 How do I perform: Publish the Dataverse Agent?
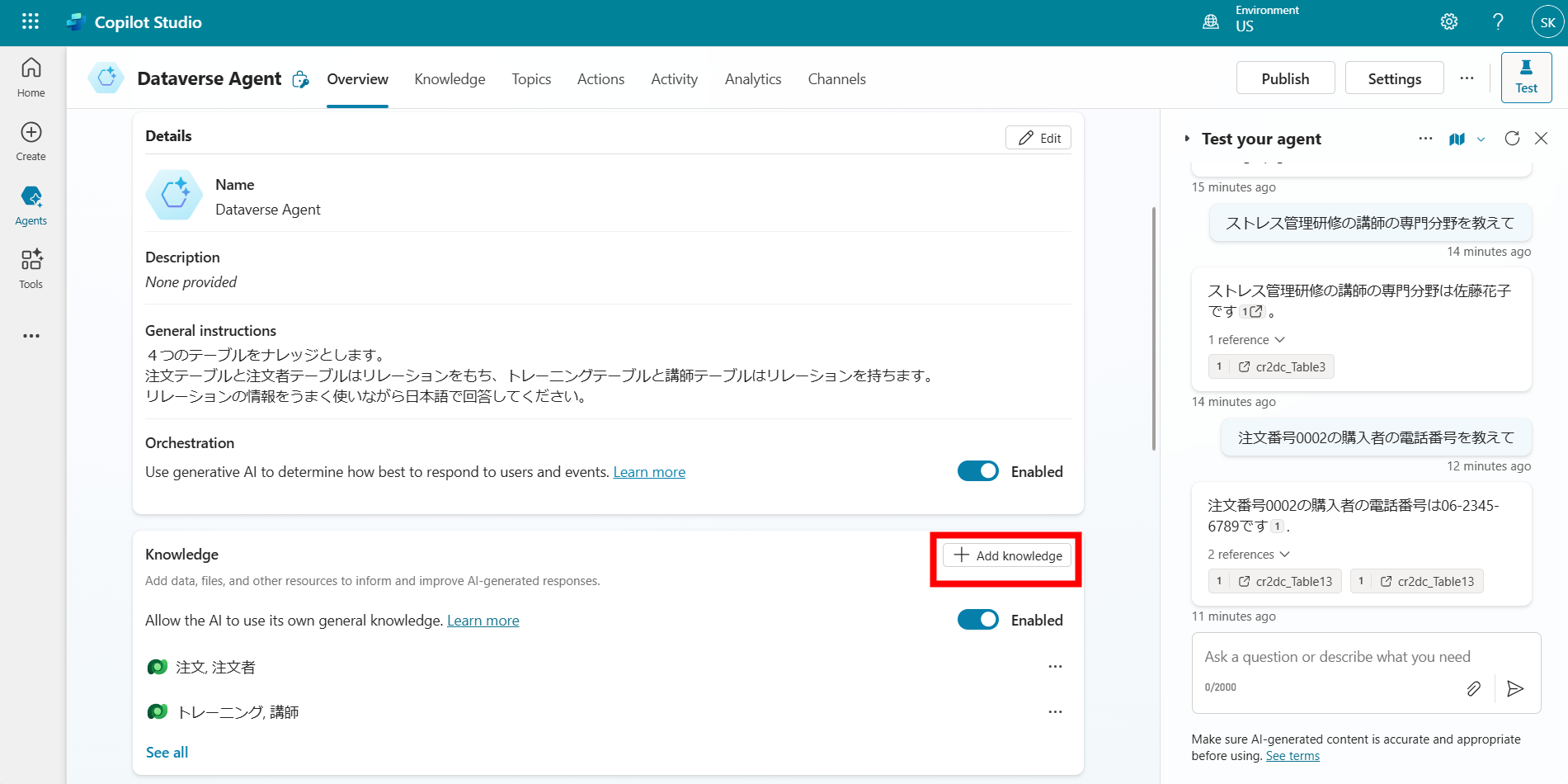(x=1285, y=78)
